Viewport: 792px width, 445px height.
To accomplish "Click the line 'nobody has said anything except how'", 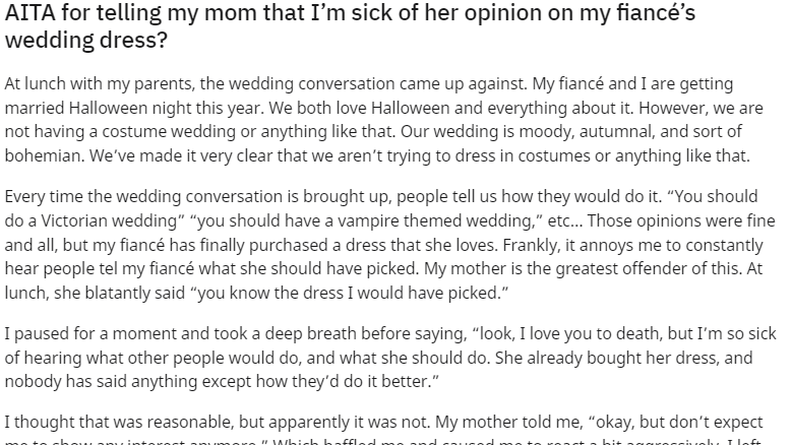I will point(222,382).
